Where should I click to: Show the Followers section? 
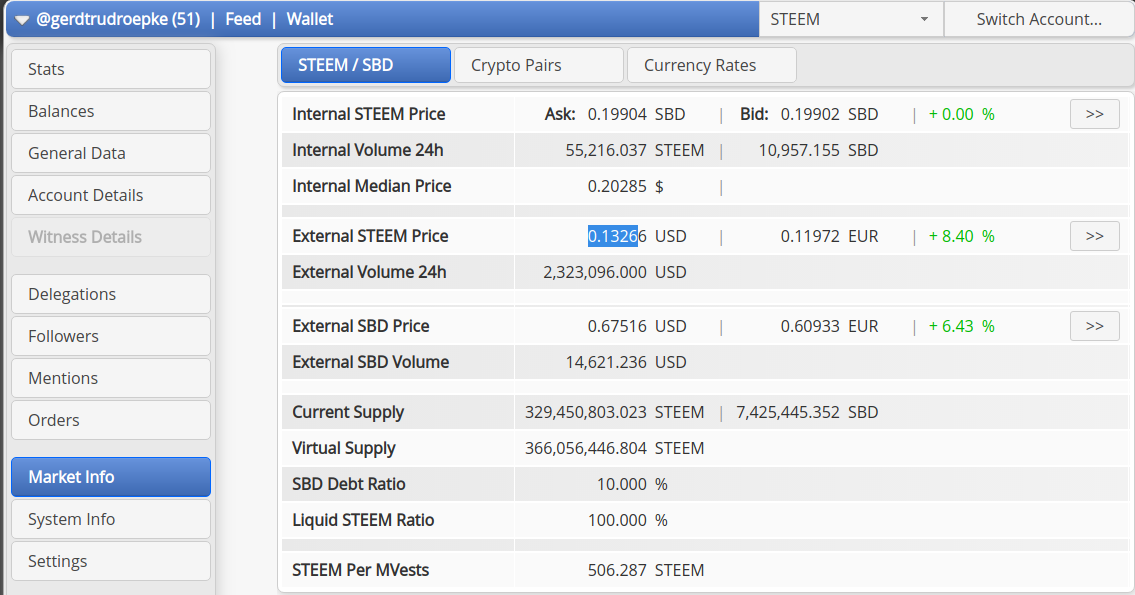tap(111, 336)
